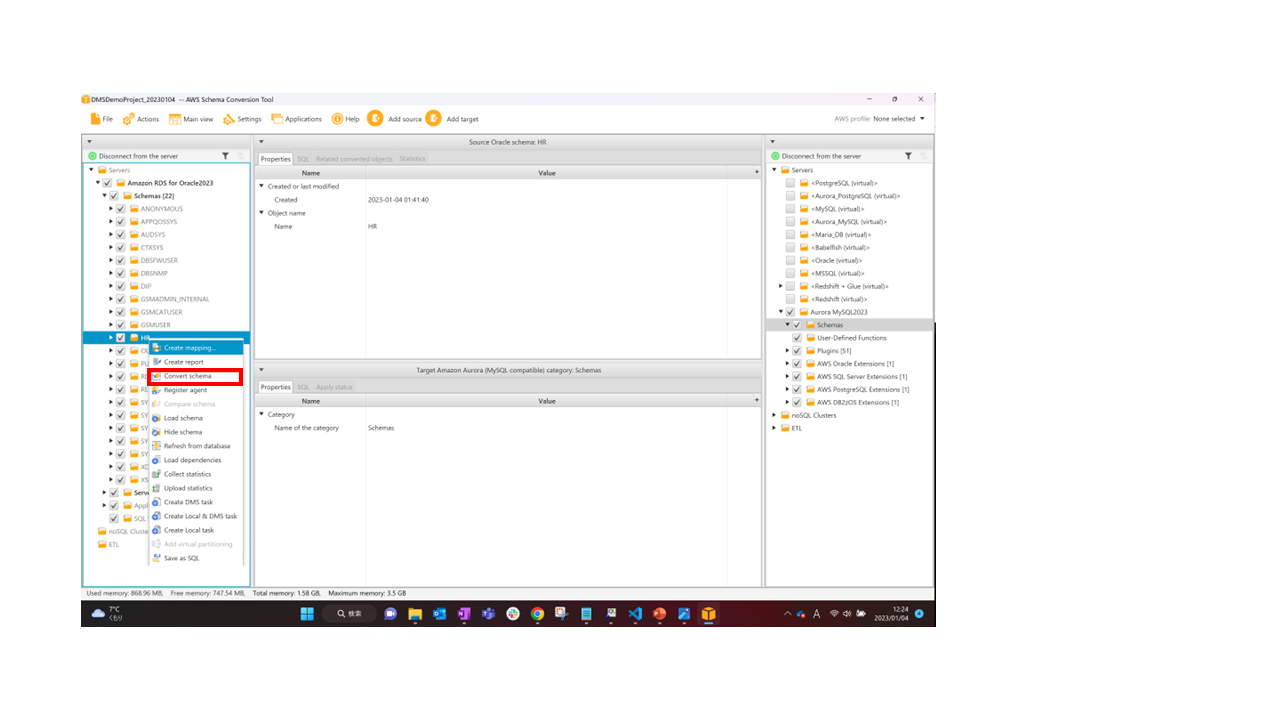
Task: Toggle the Schemas [22] checkbox
Action: pos(114,196)
